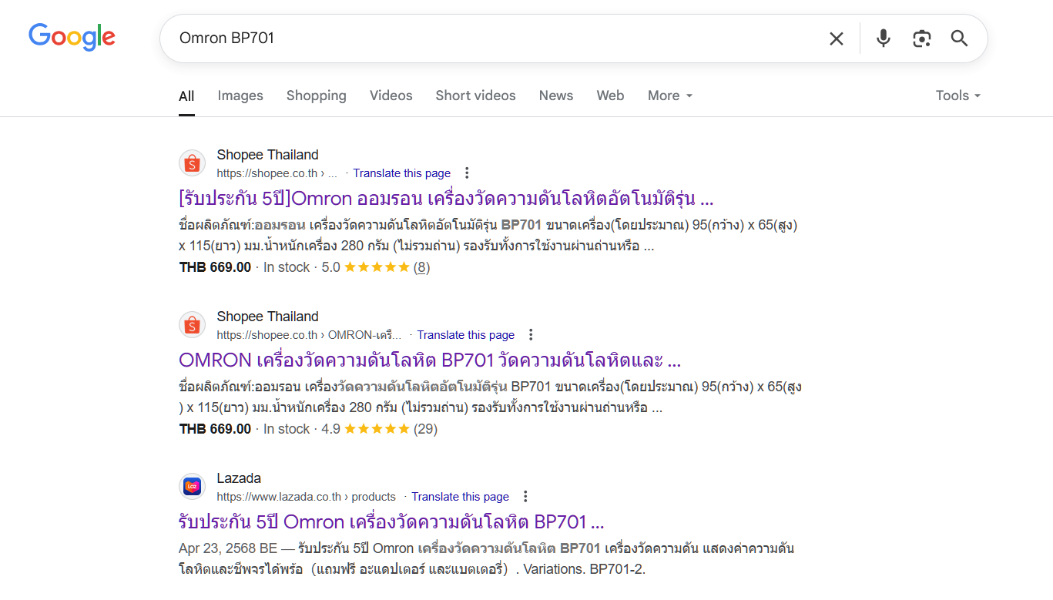Open result titled [รับประกัน 5ปี]Omron ออมรอน
Viewport: 1053px width, 600px height.
pos(446,199)
